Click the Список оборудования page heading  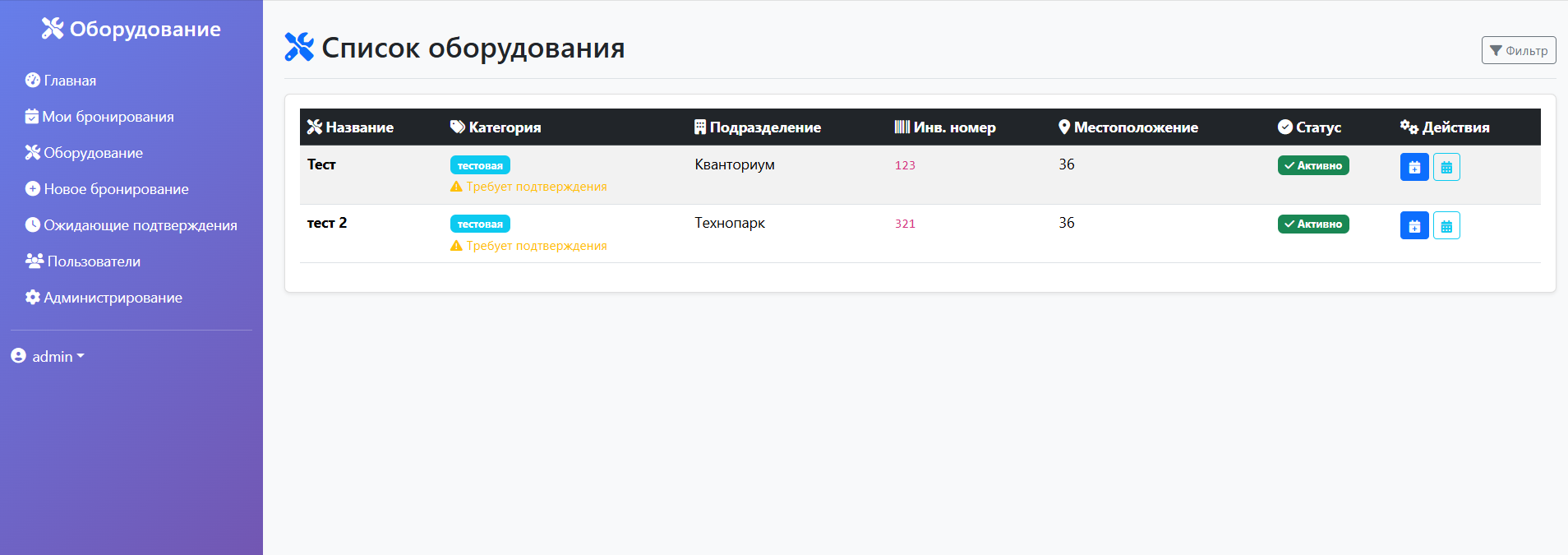454,48
